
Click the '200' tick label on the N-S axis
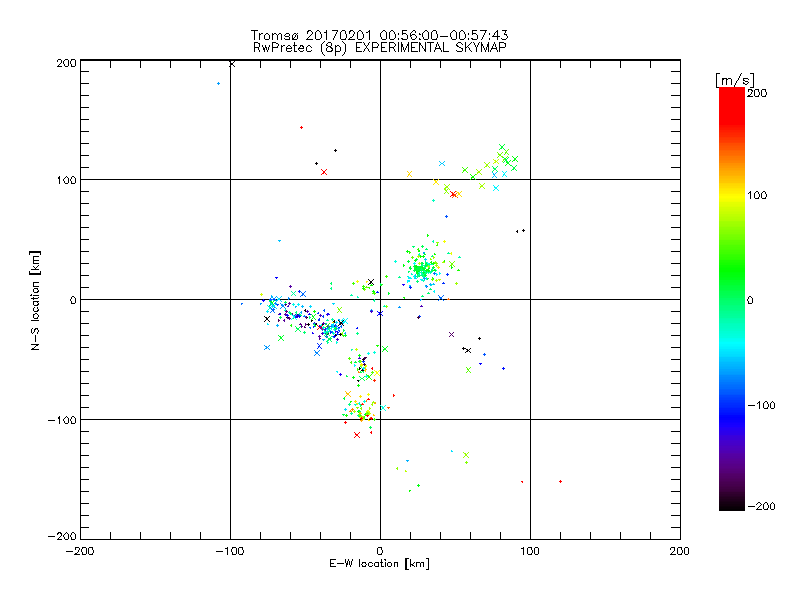click(66, 63)
